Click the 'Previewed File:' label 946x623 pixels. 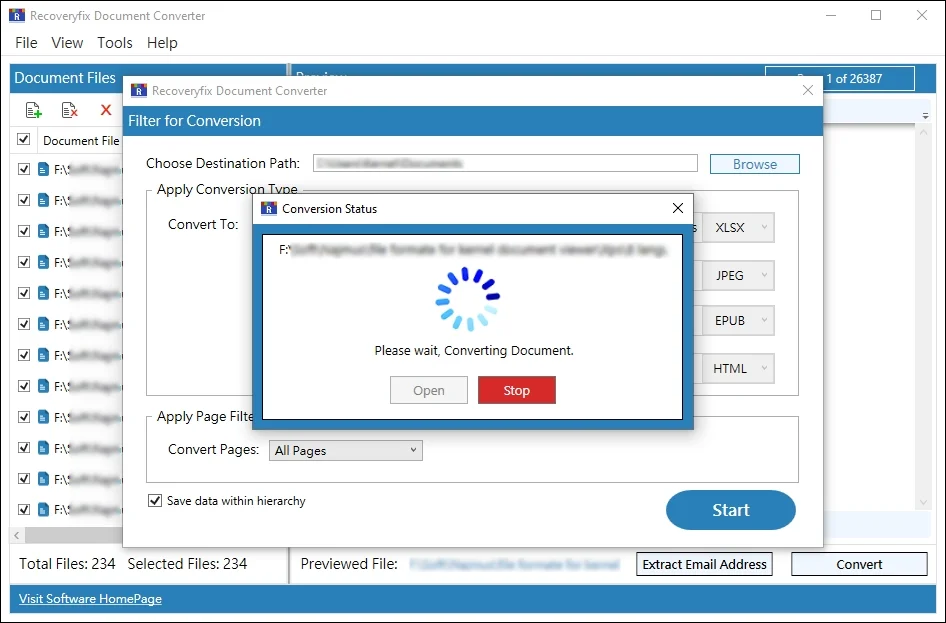click(349, 564)
